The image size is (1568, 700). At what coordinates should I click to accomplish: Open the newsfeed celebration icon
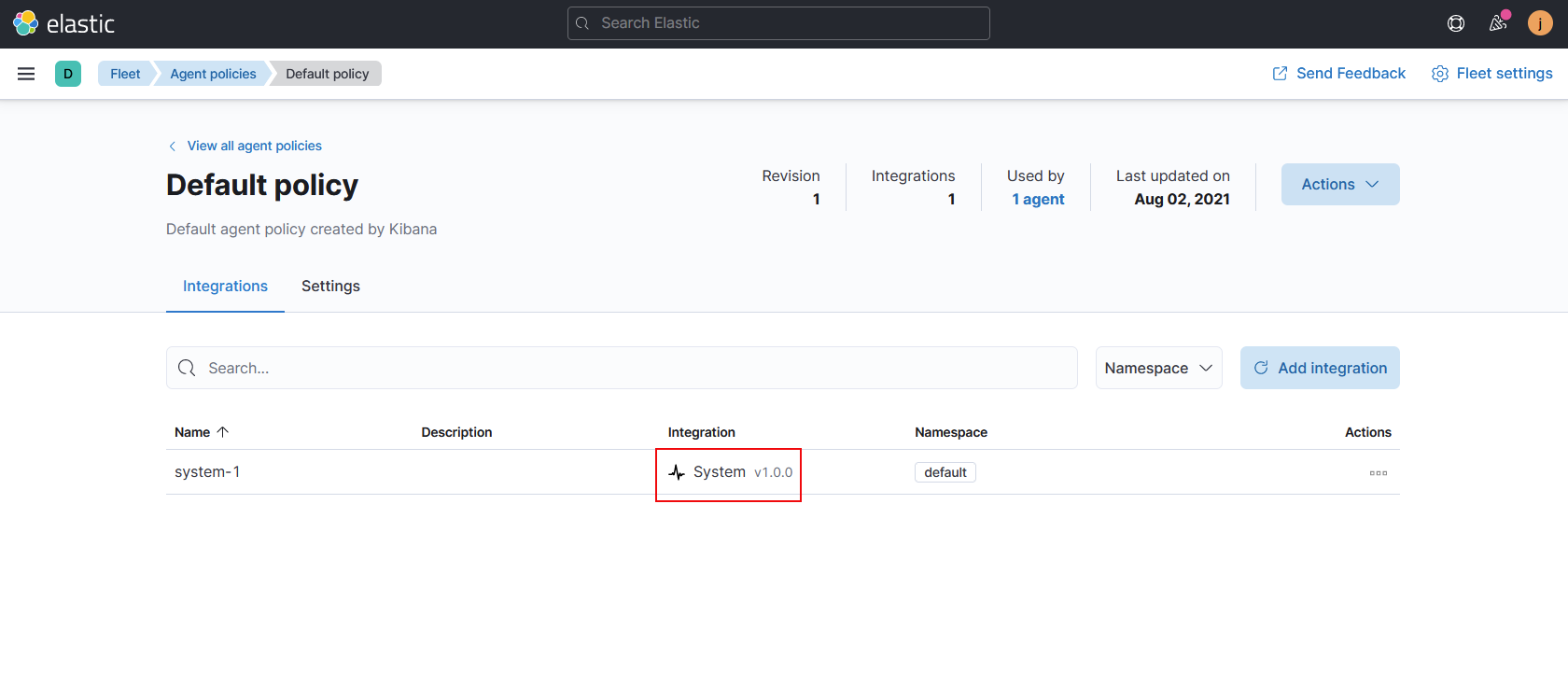(x=1498, y=23)
